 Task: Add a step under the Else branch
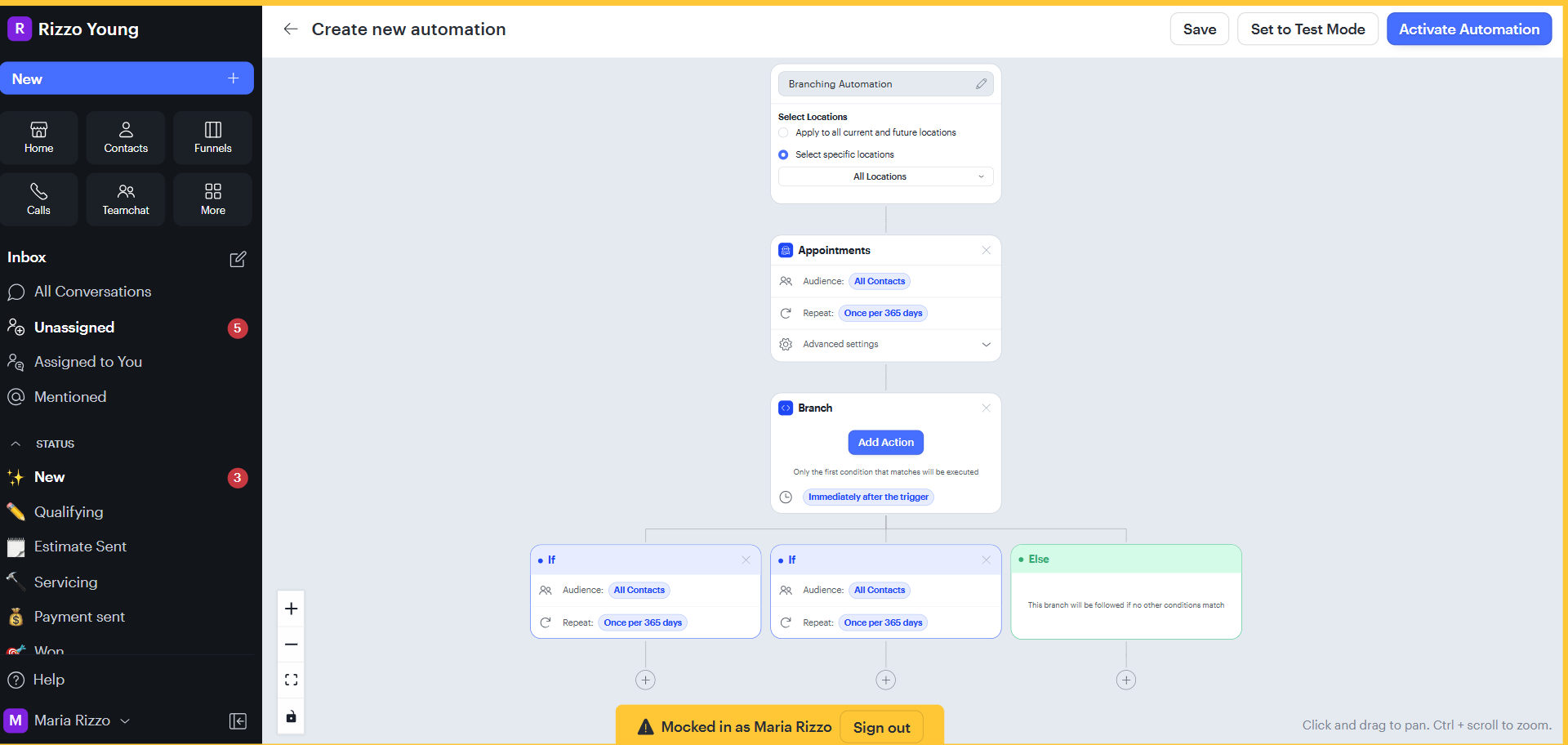point(1126,680)
